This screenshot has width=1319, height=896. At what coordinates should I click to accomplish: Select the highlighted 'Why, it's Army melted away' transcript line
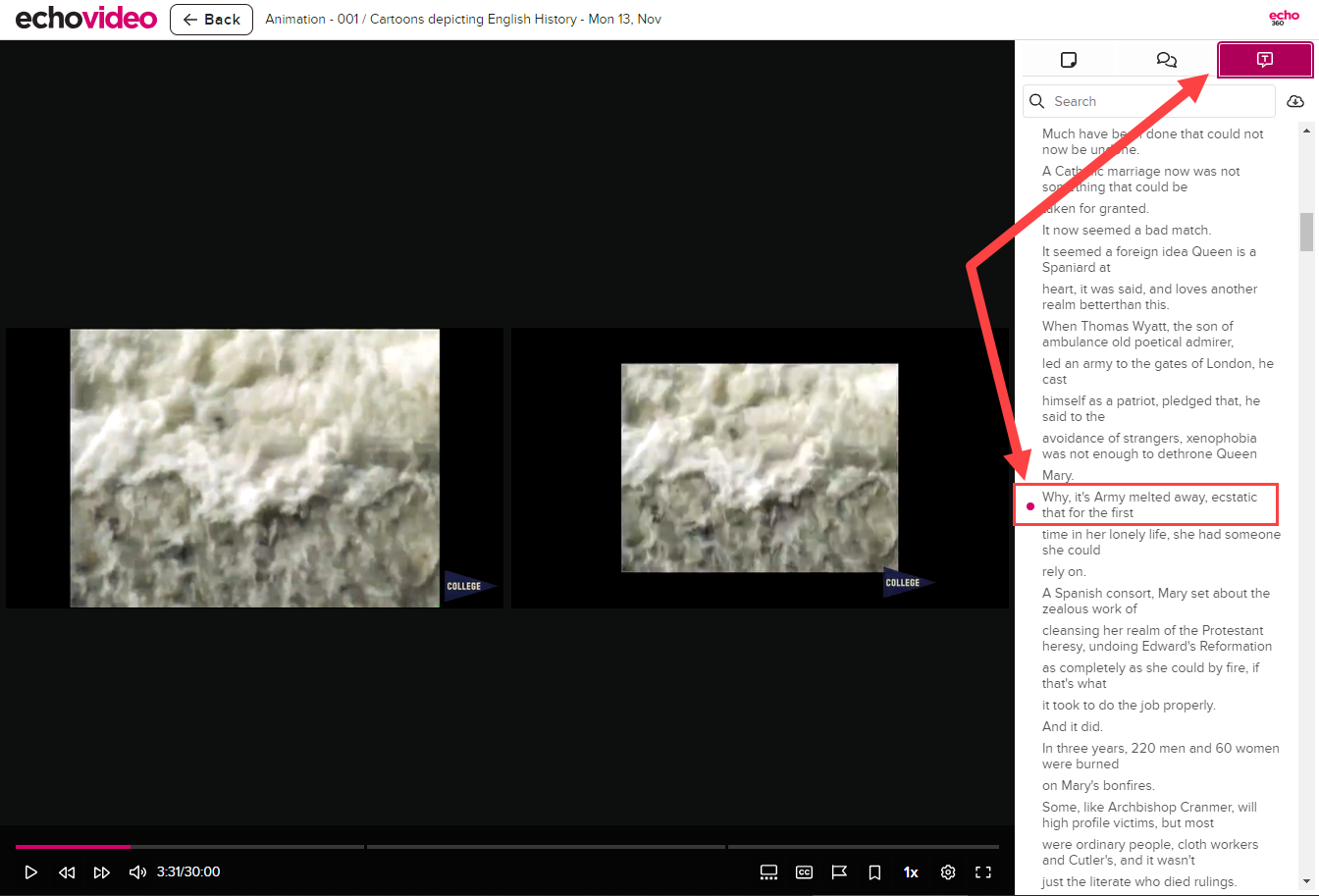(1145, 503)
